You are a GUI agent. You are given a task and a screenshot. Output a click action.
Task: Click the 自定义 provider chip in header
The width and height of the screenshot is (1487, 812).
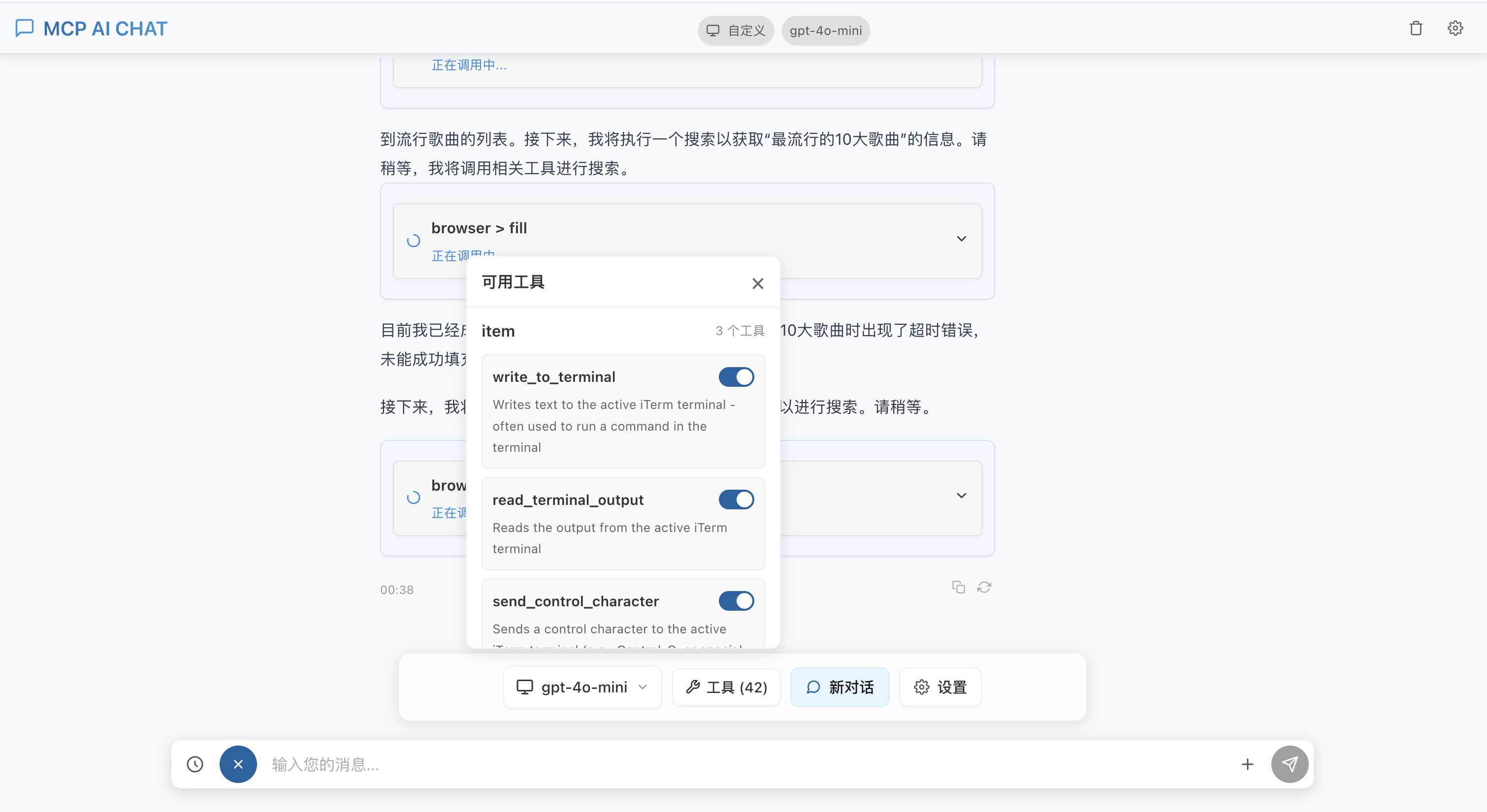tap(736, 31)
